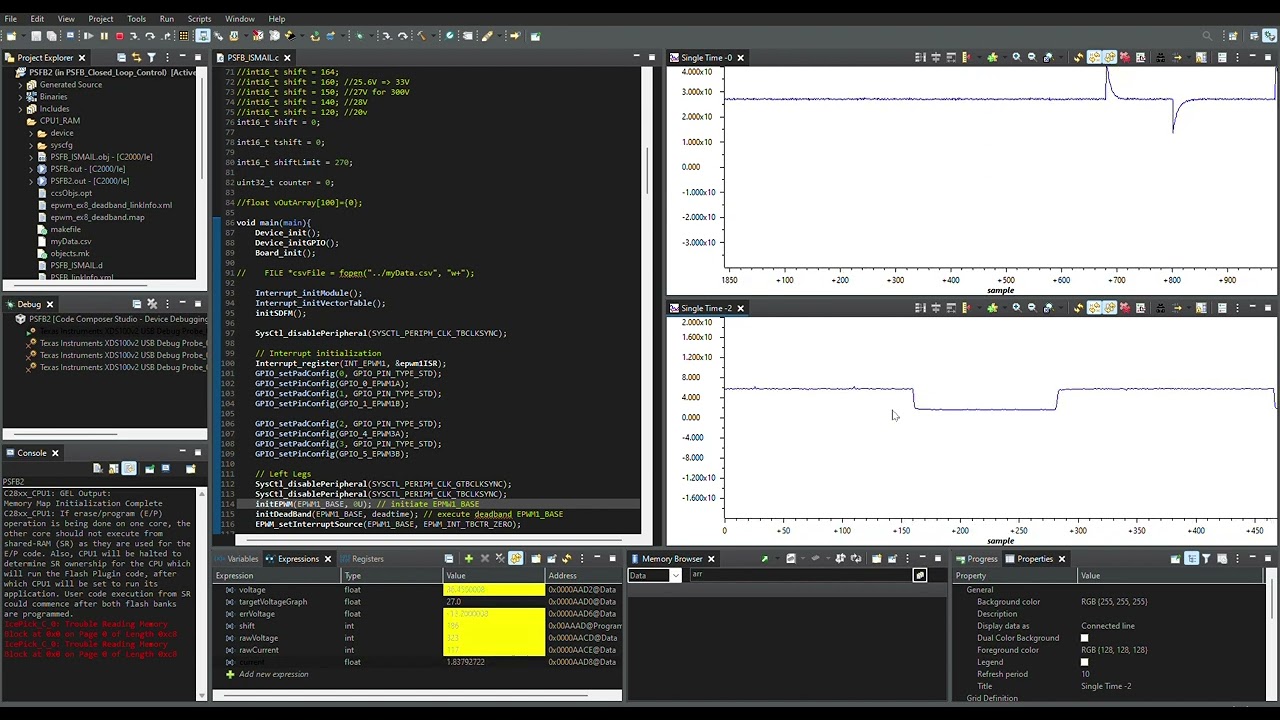Click Add new expression link
1280x720 pixels.
click(273, 674)
